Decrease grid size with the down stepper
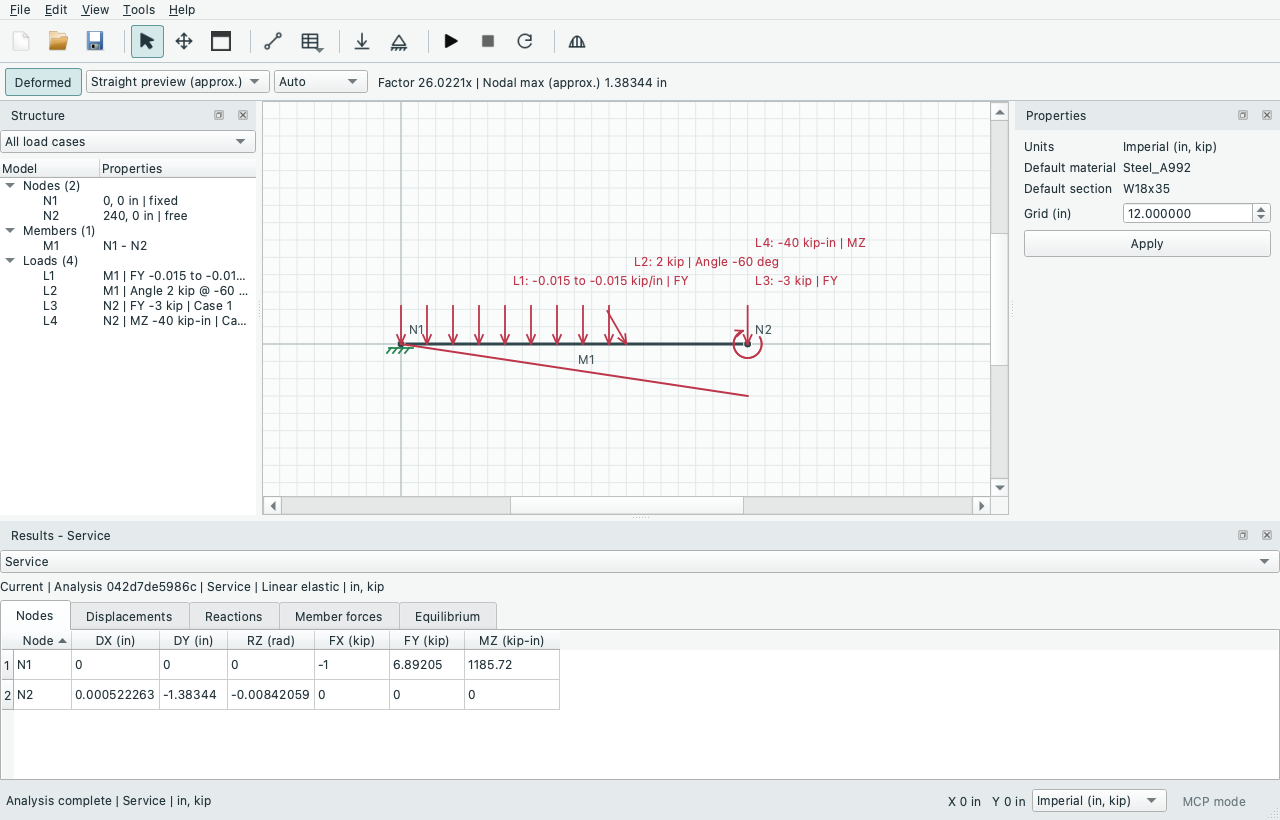This screenshot has width=1280, height=820. click(x=1261, y=218)
